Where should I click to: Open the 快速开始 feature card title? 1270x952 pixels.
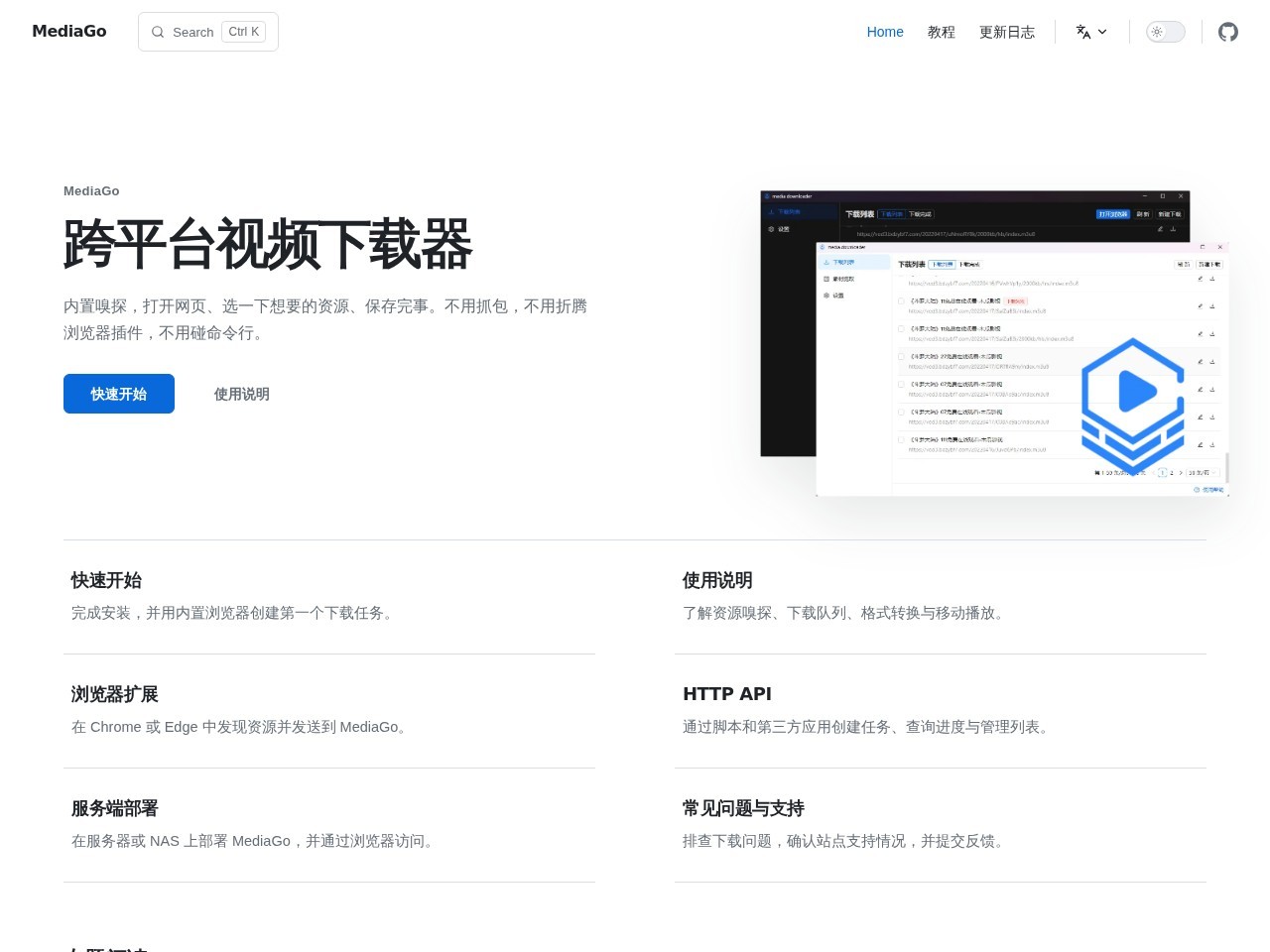tap(106, 580)
